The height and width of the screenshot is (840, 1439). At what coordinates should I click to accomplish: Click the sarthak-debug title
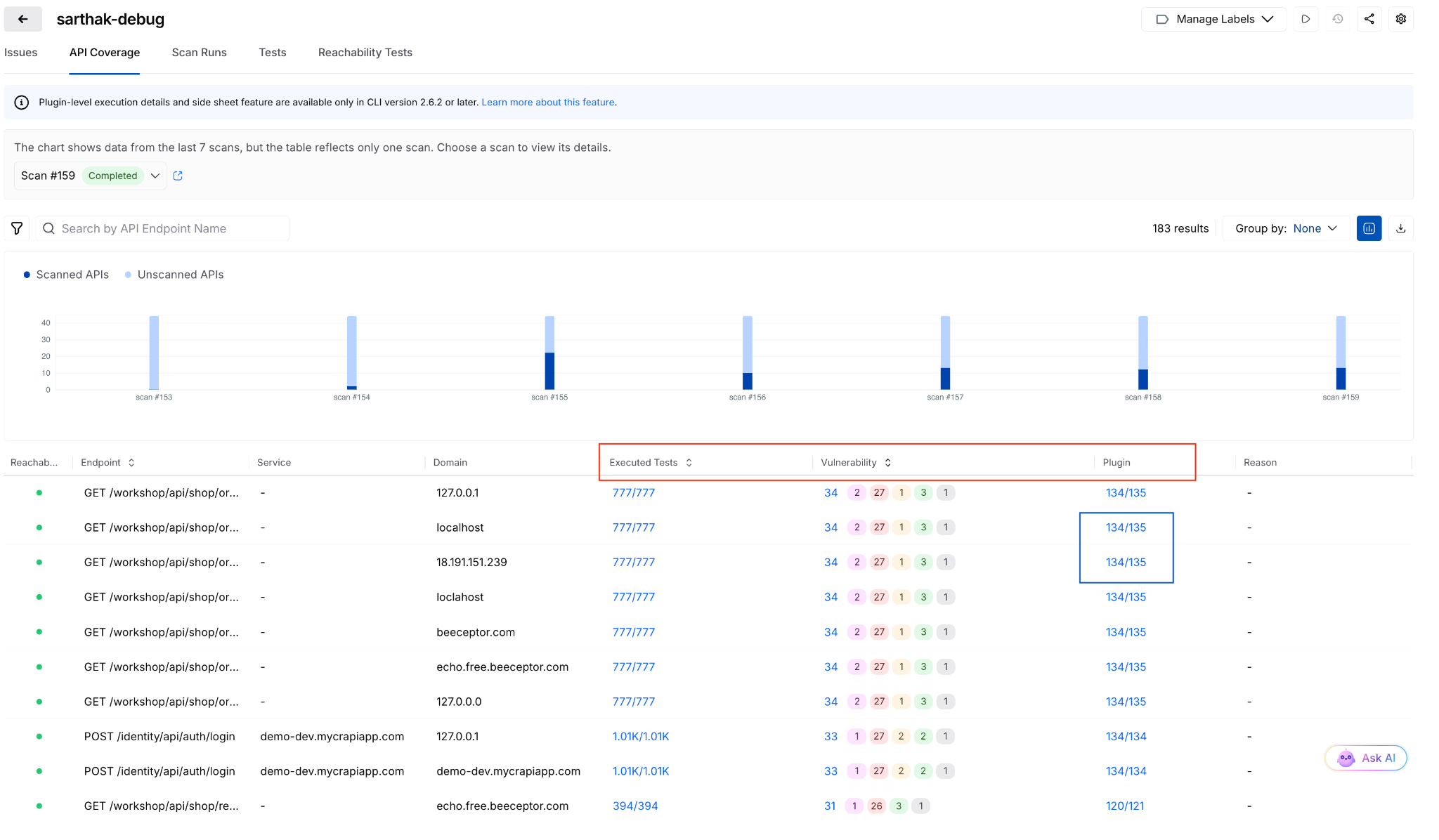(x=110, y=19)
